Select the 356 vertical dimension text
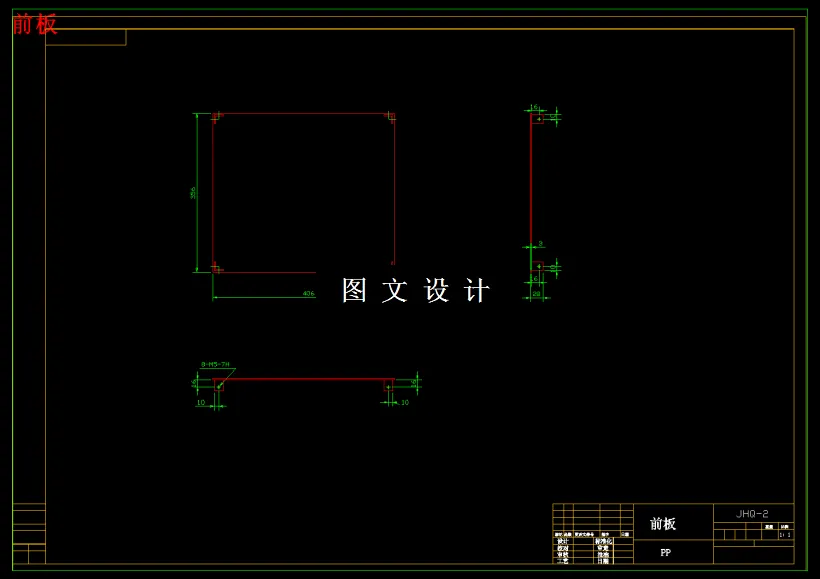 [x=193, y=192]
